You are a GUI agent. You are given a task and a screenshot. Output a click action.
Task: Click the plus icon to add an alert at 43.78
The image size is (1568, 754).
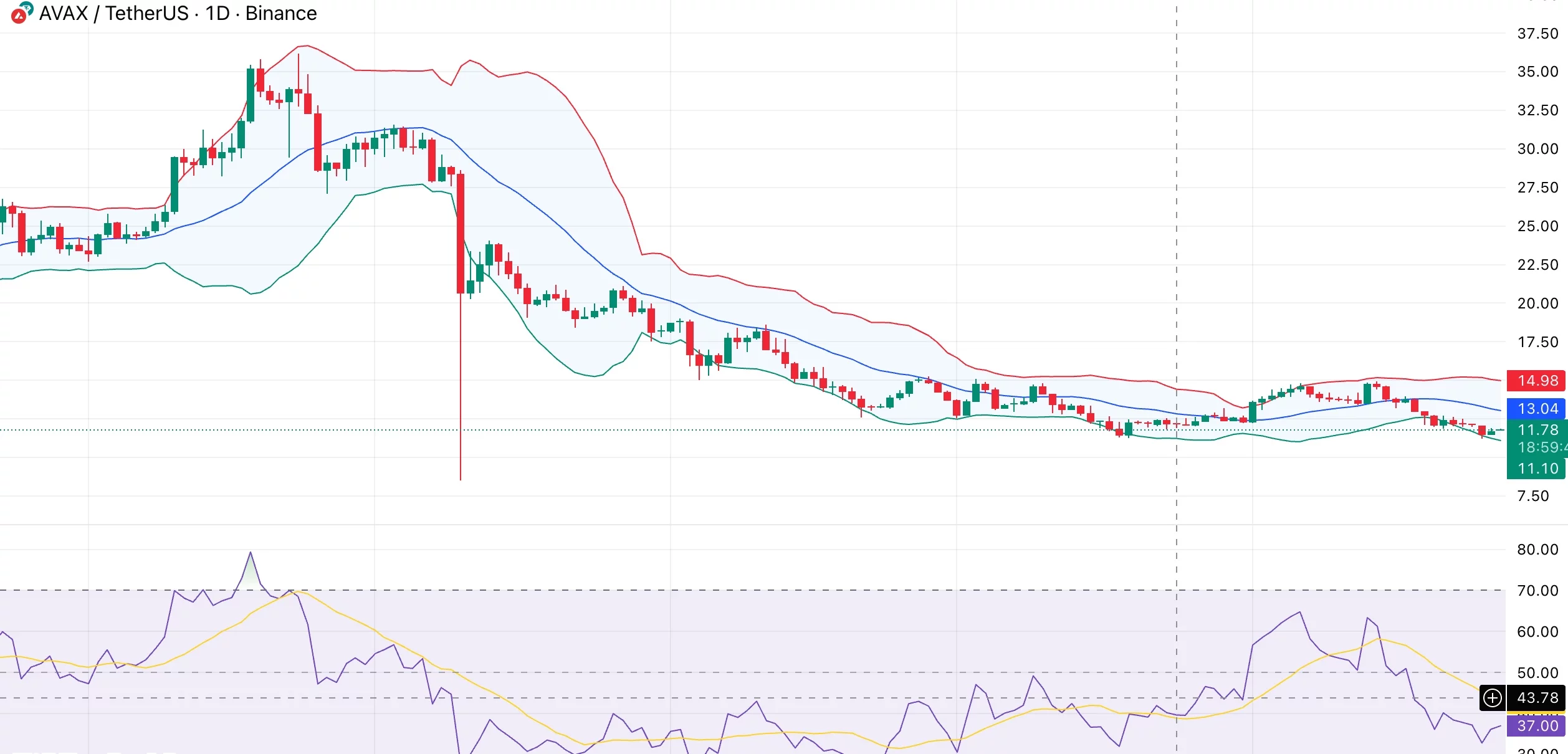1492,699
